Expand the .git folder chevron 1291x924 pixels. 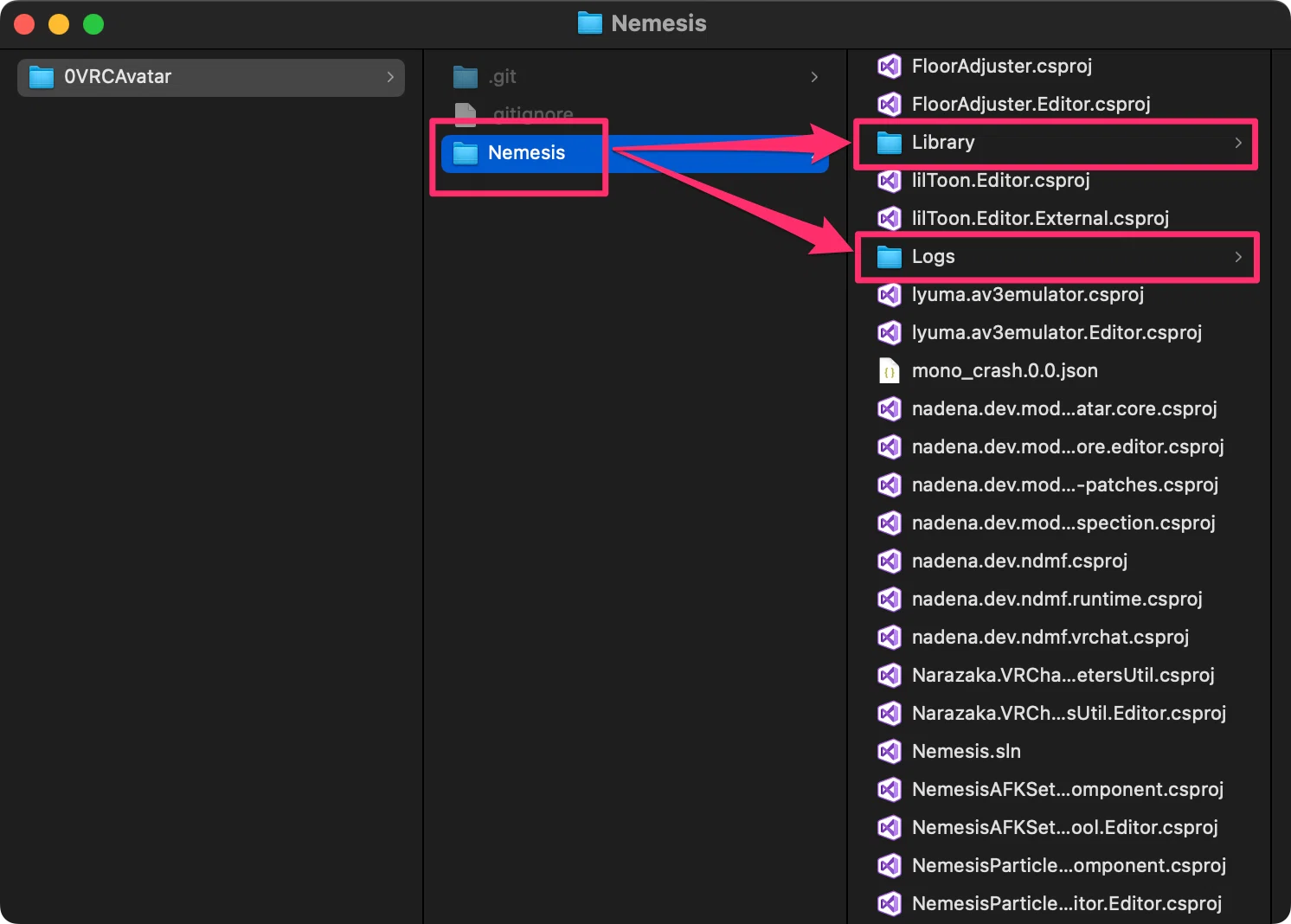pyautogui.click(x=814, y=77)
